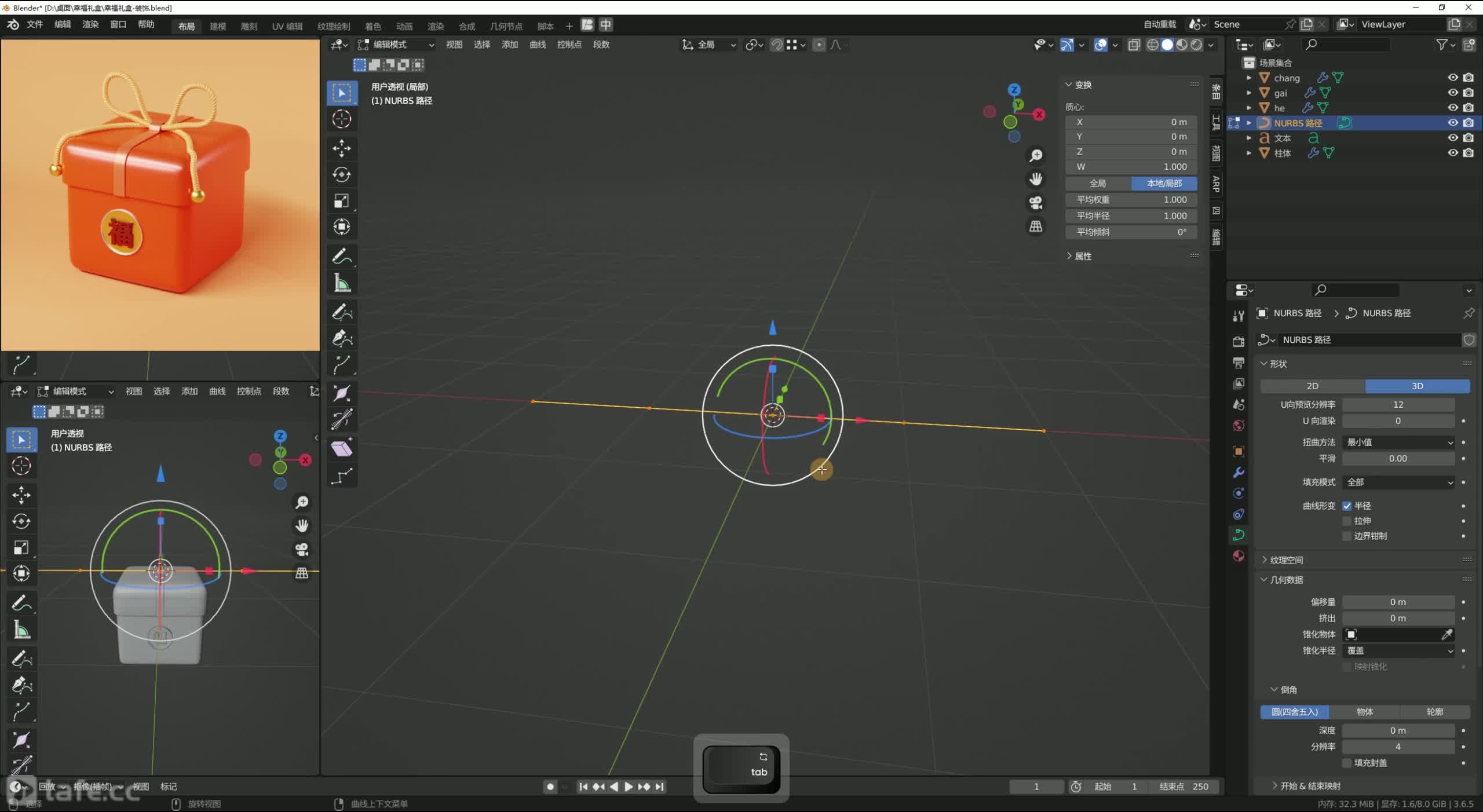This screenshot has height=812, width=1483.
Task: Open the 文件 menu
Action: (35, 24)
